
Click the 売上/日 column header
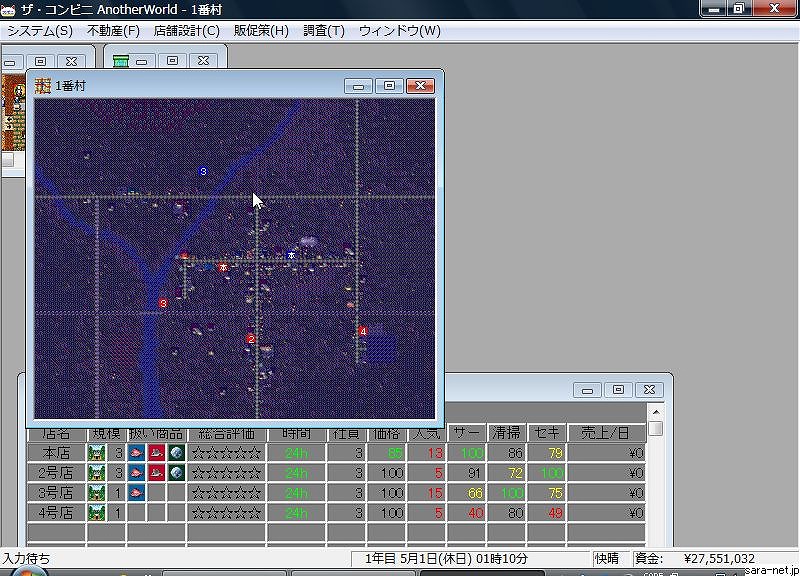click(607, 434)
